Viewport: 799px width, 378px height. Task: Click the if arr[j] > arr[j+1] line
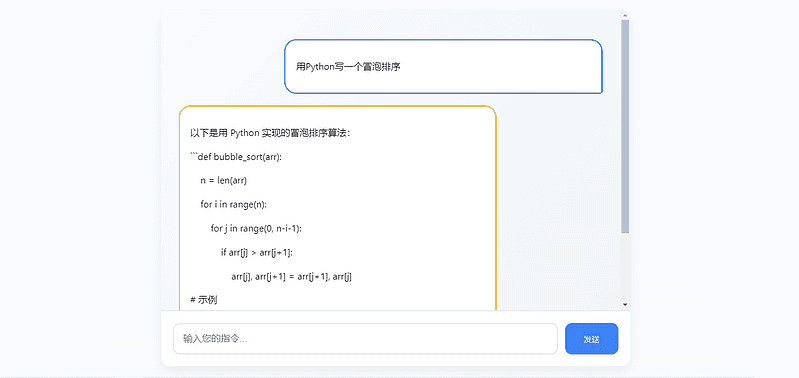click(257, 253)
